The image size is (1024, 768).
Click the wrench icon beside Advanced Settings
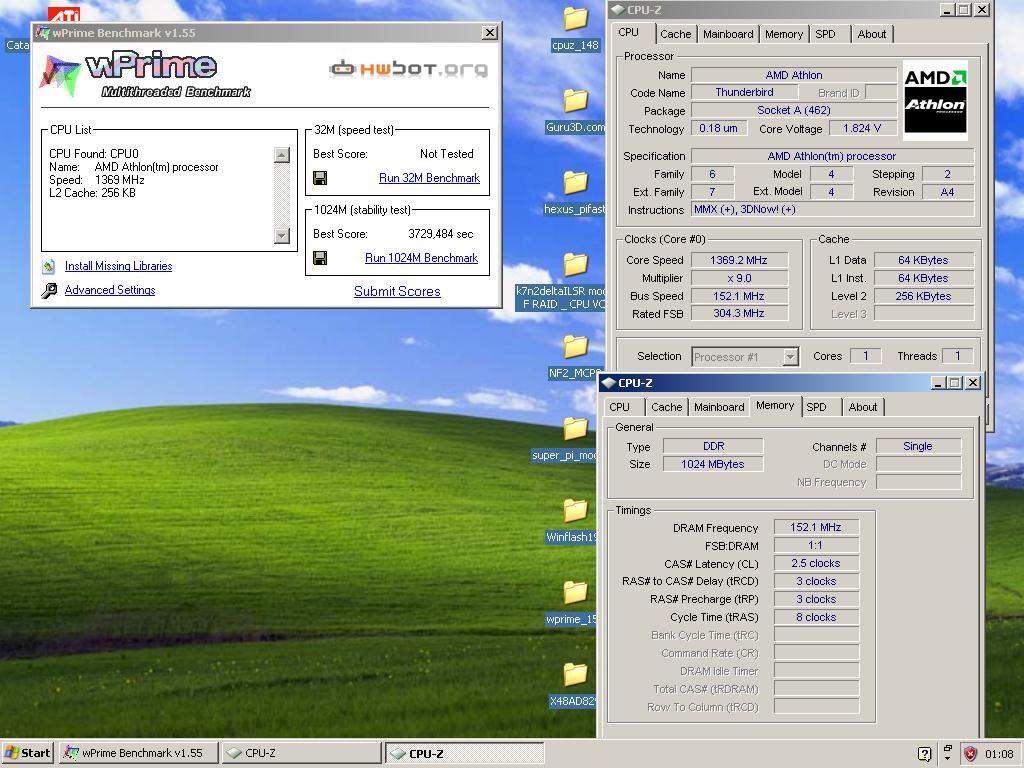[49, 291]
